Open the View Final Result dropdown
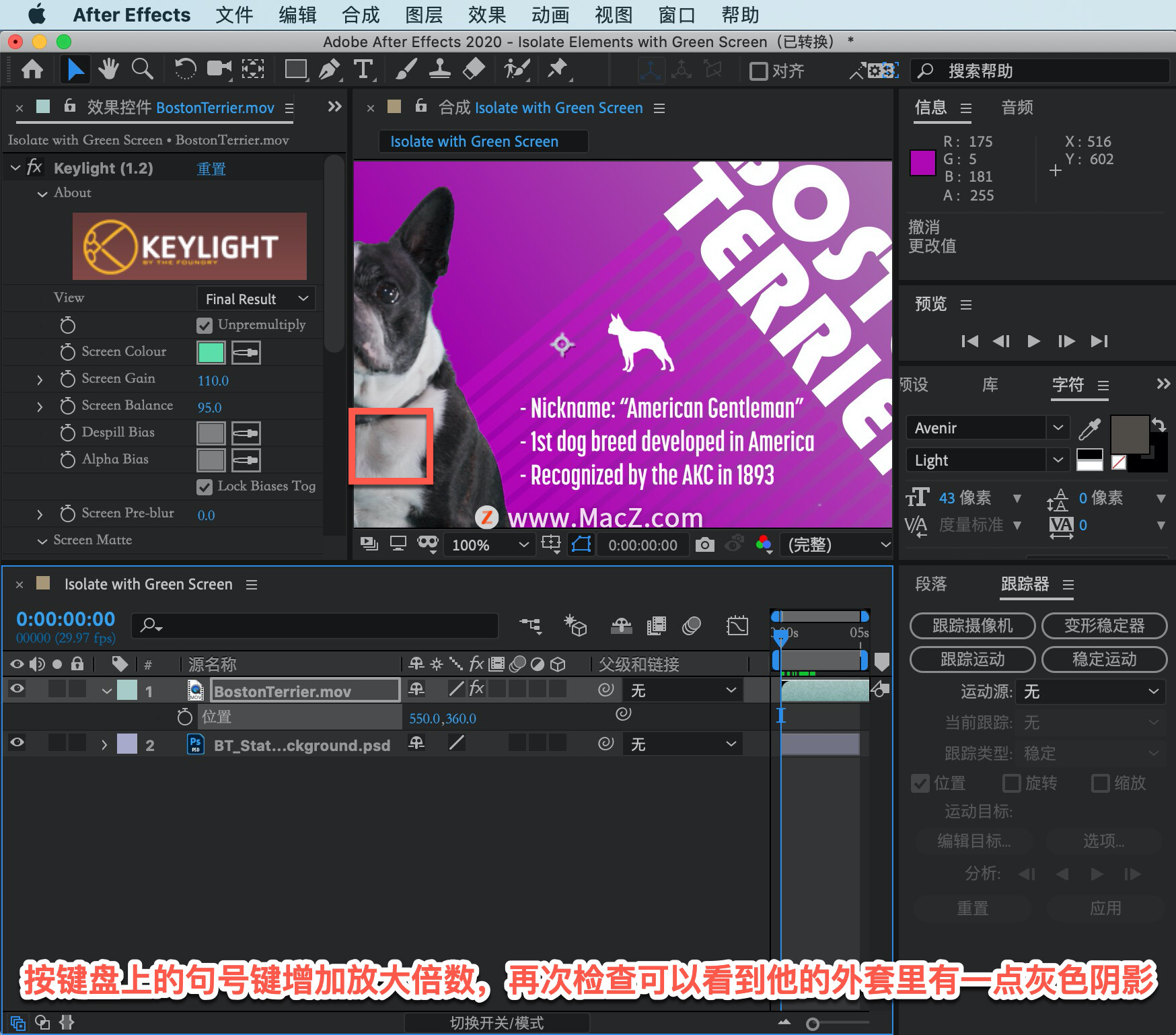 pos(256,299)
